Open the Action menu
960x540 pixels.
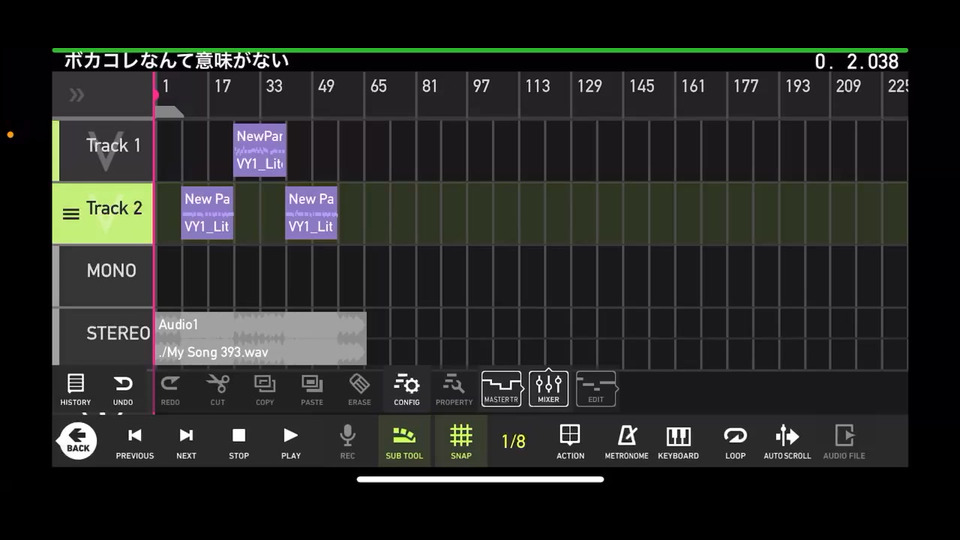[570, 443]
